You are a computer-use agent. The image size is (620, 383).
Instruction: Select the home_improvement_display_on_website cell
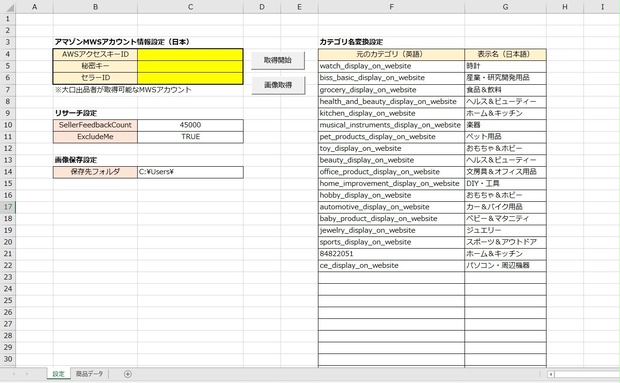click(391, 183)
